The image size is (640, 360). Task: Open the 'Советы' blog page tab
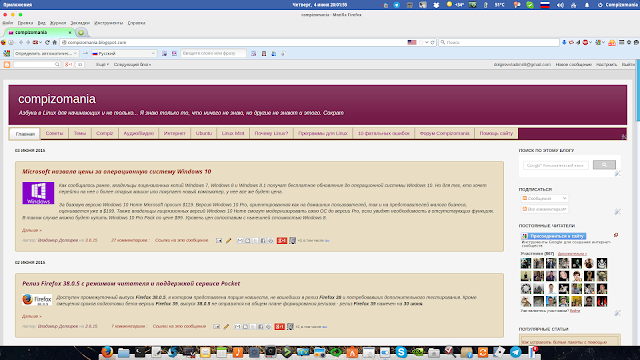(x=54, y=133)
